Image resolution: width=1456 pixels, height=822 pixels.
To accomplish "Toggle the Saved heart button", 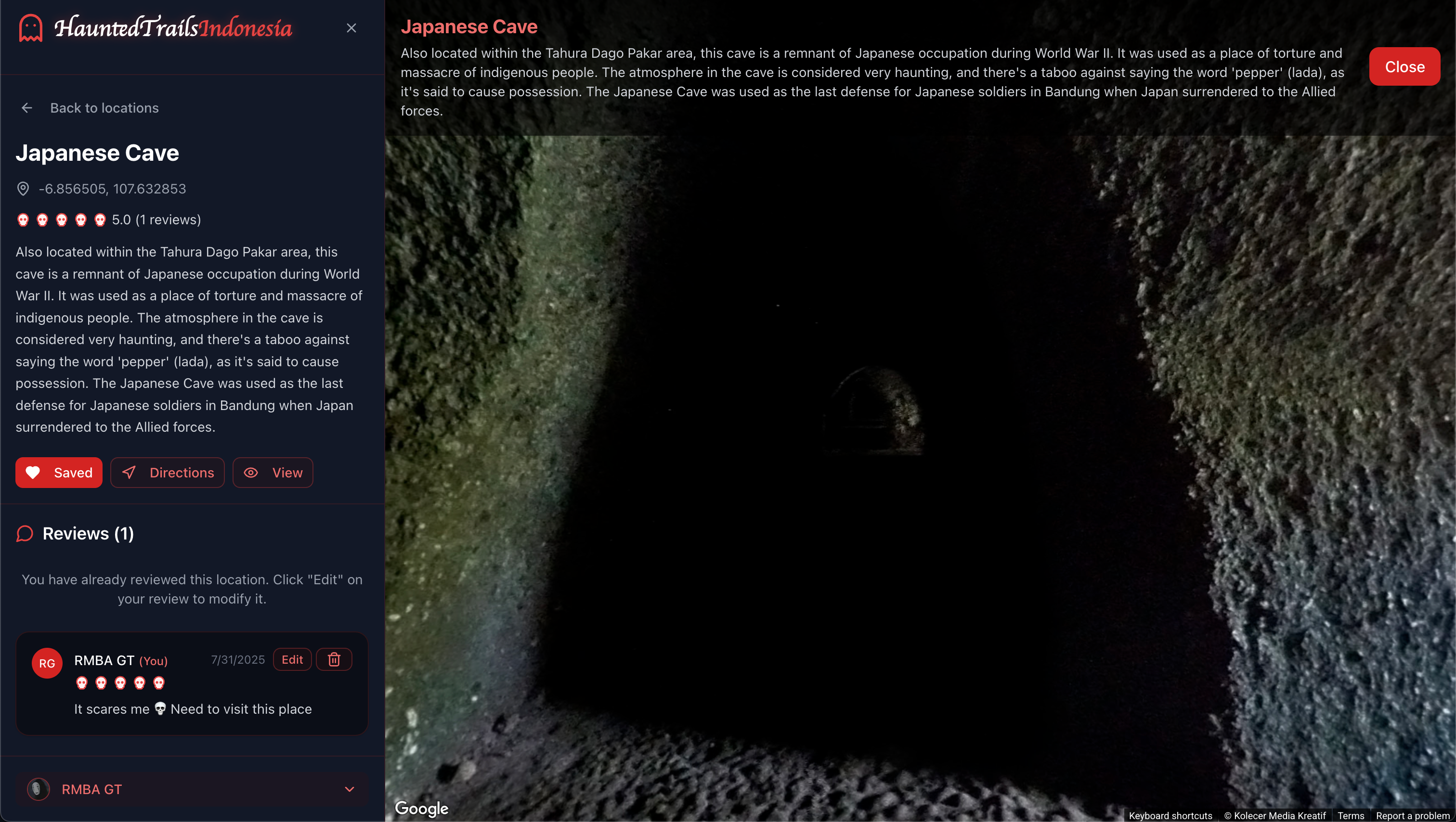I will (x=59, y=472).
